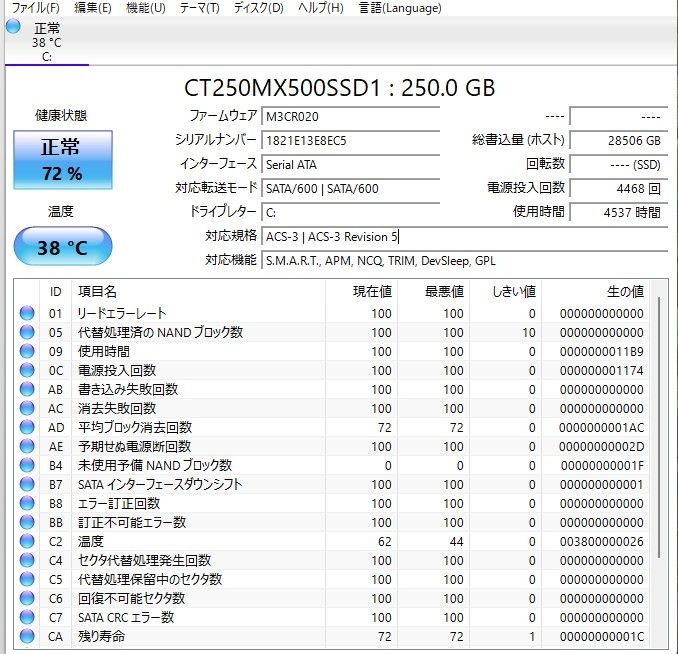Image resolution: width=678 pixels, height=654 pixels.
Task: Click the status orb for row 01 リードエラーレート
Action: [x=27, y=313]
